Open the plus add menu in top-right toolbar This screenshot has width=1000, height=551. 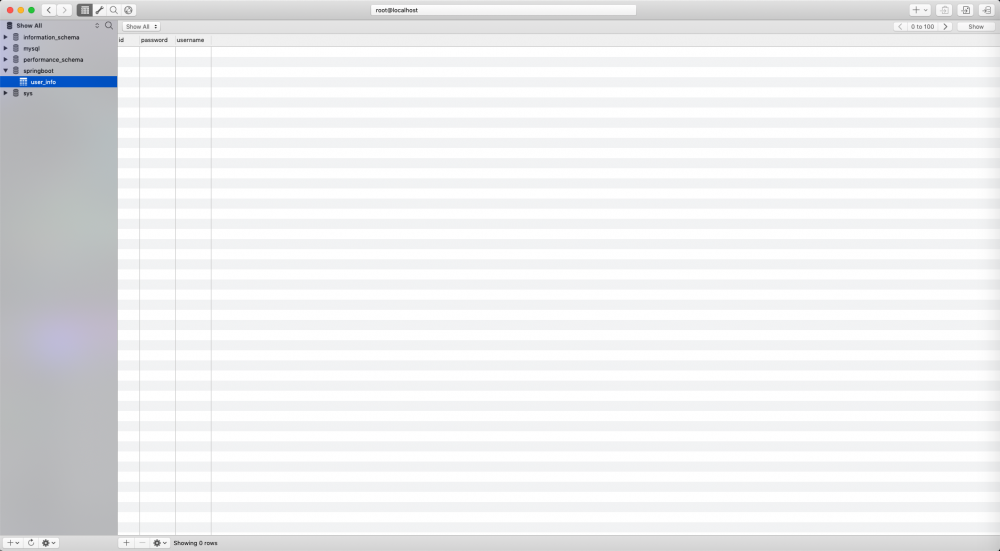pos(920,10)
